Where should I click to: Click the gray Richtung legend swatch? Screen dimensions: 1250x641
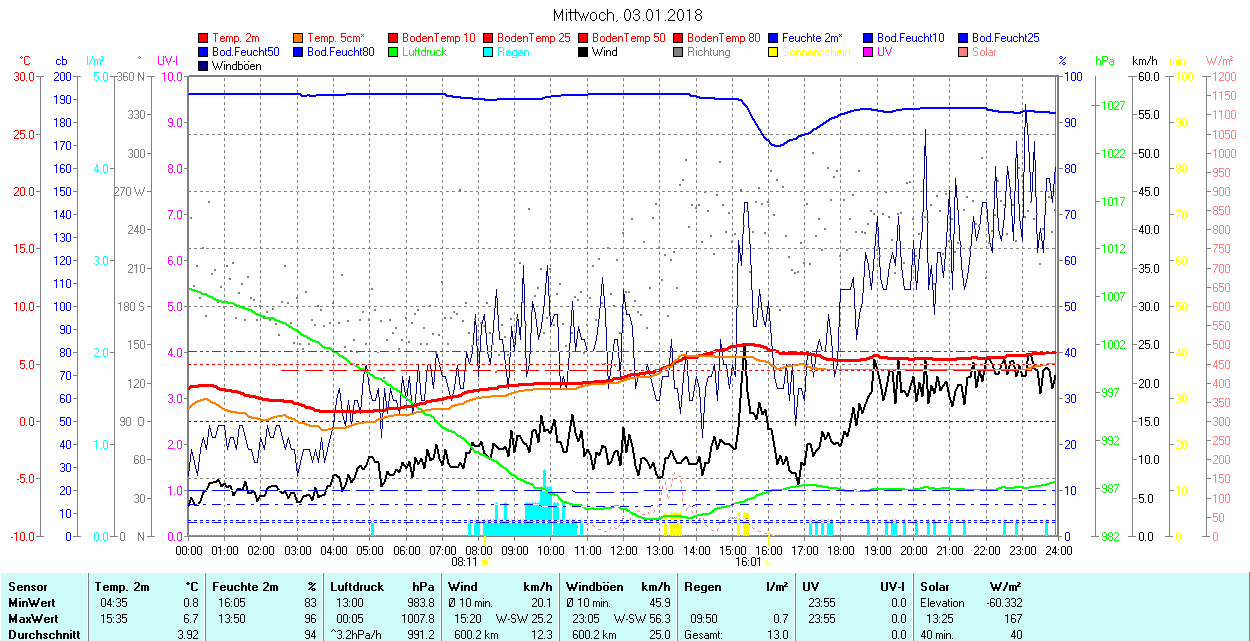coord(679,52)
